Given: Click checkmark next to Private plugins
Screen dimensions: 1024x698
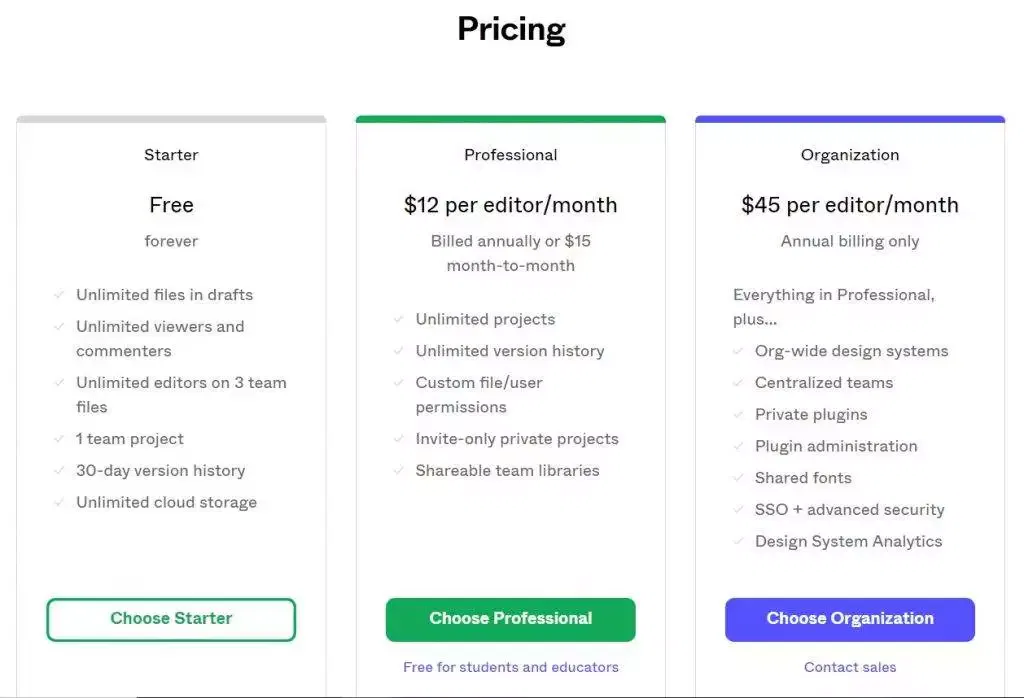Looking at the screenshot, I should click(738, 415).
